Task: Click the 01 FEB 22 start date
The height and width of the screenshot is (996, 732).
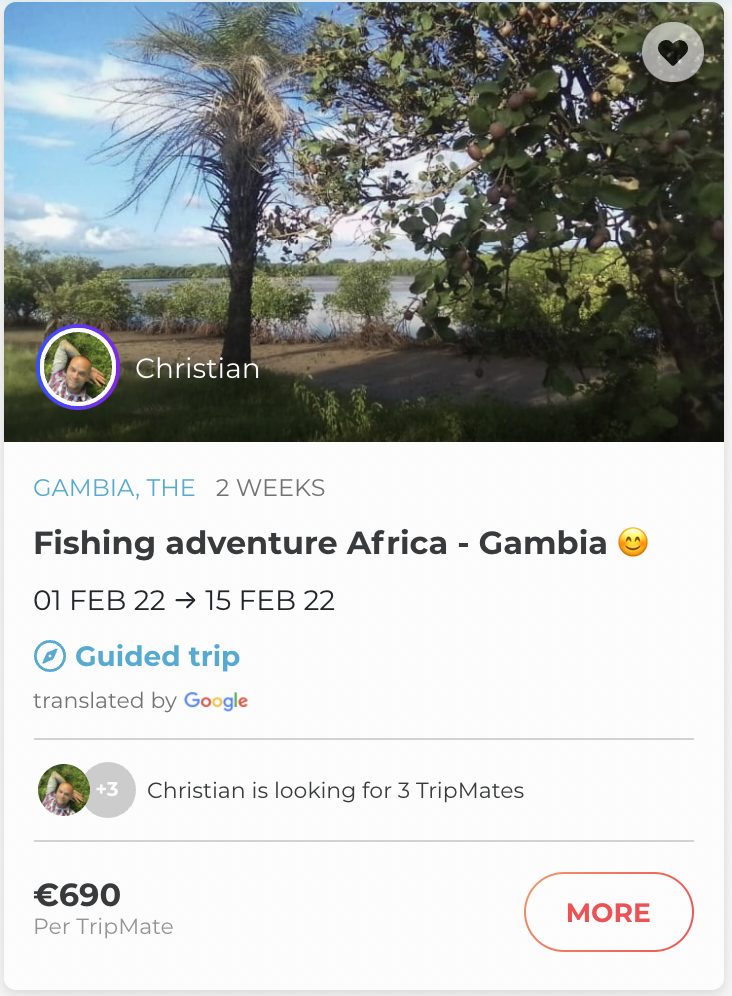Action: pyautogui.click(x=99, y=601)
